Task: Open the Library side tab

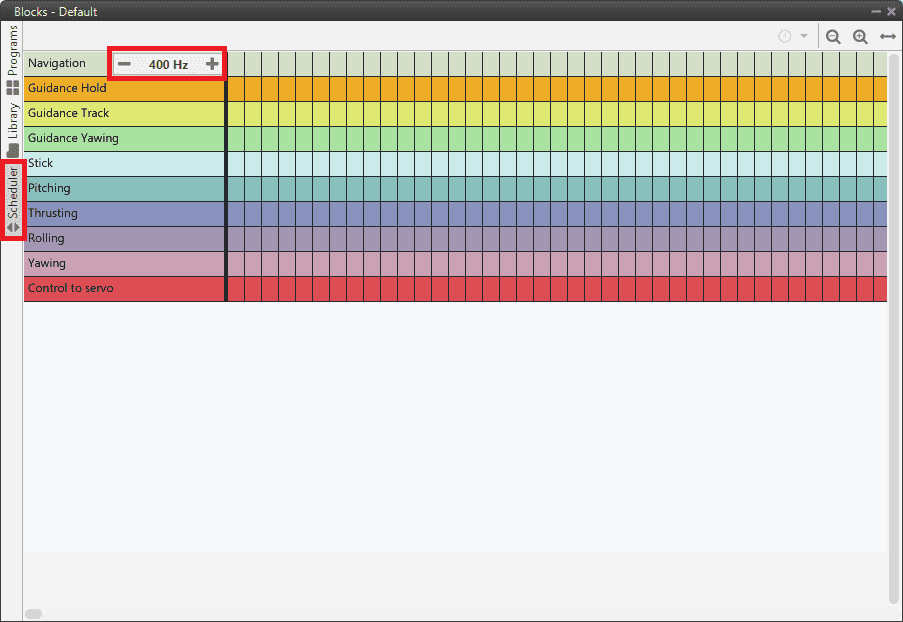Action: (x=12, y=130)
